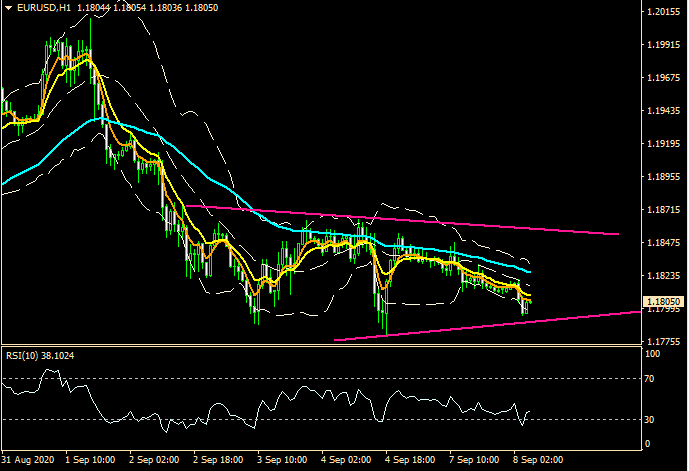Click the divider between chart and RSI panel

[320, 346]
